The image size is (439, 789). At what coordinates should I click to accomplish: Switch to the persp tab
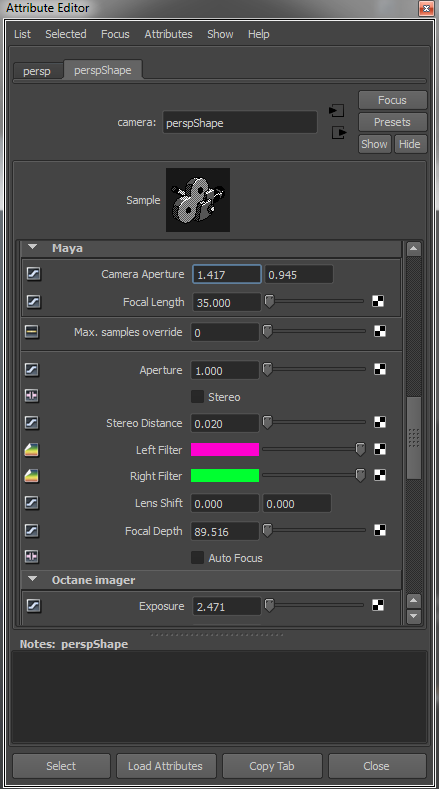37,71
